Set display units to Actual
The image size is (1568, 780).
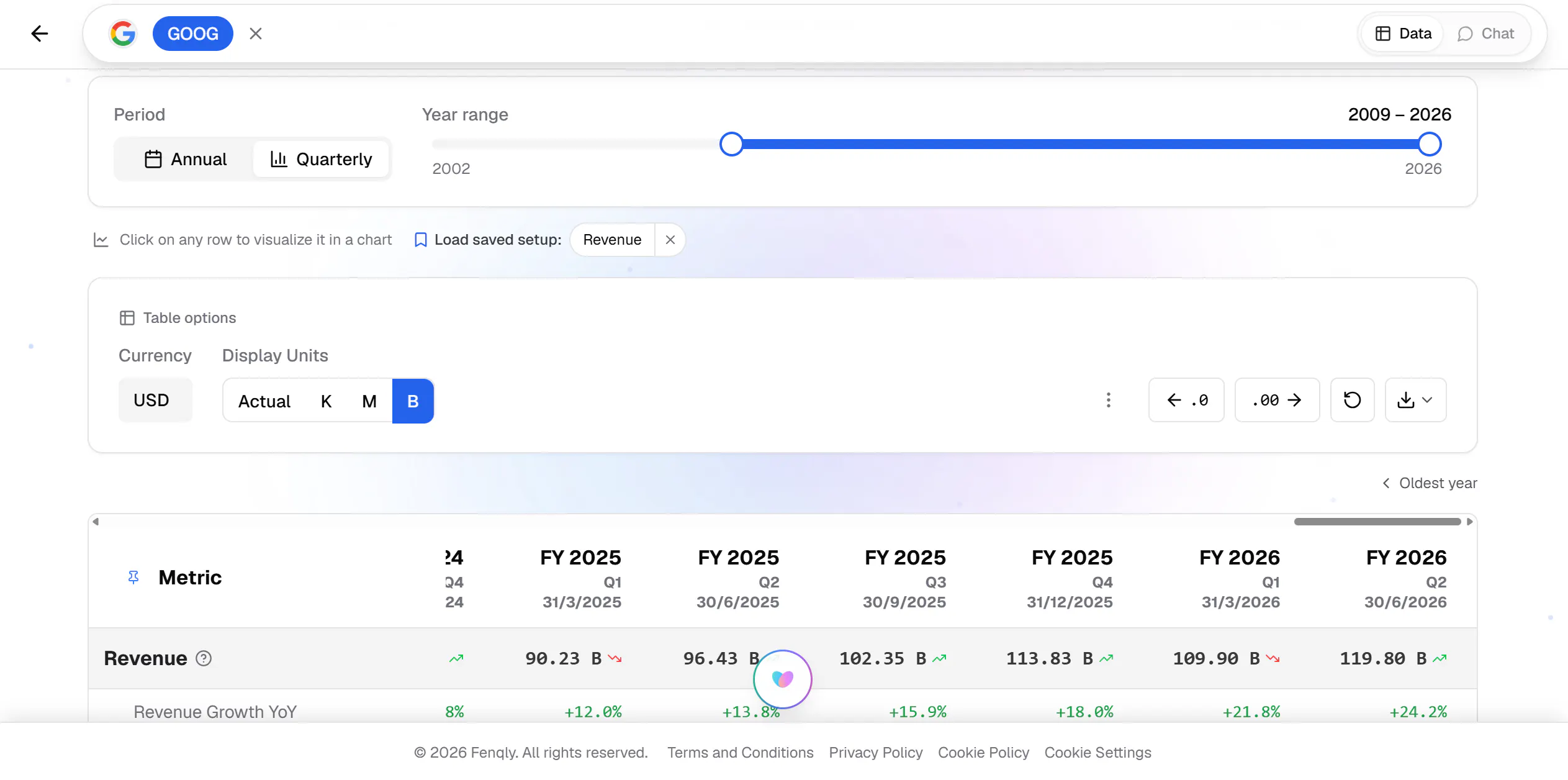click(x=264, y=401)
